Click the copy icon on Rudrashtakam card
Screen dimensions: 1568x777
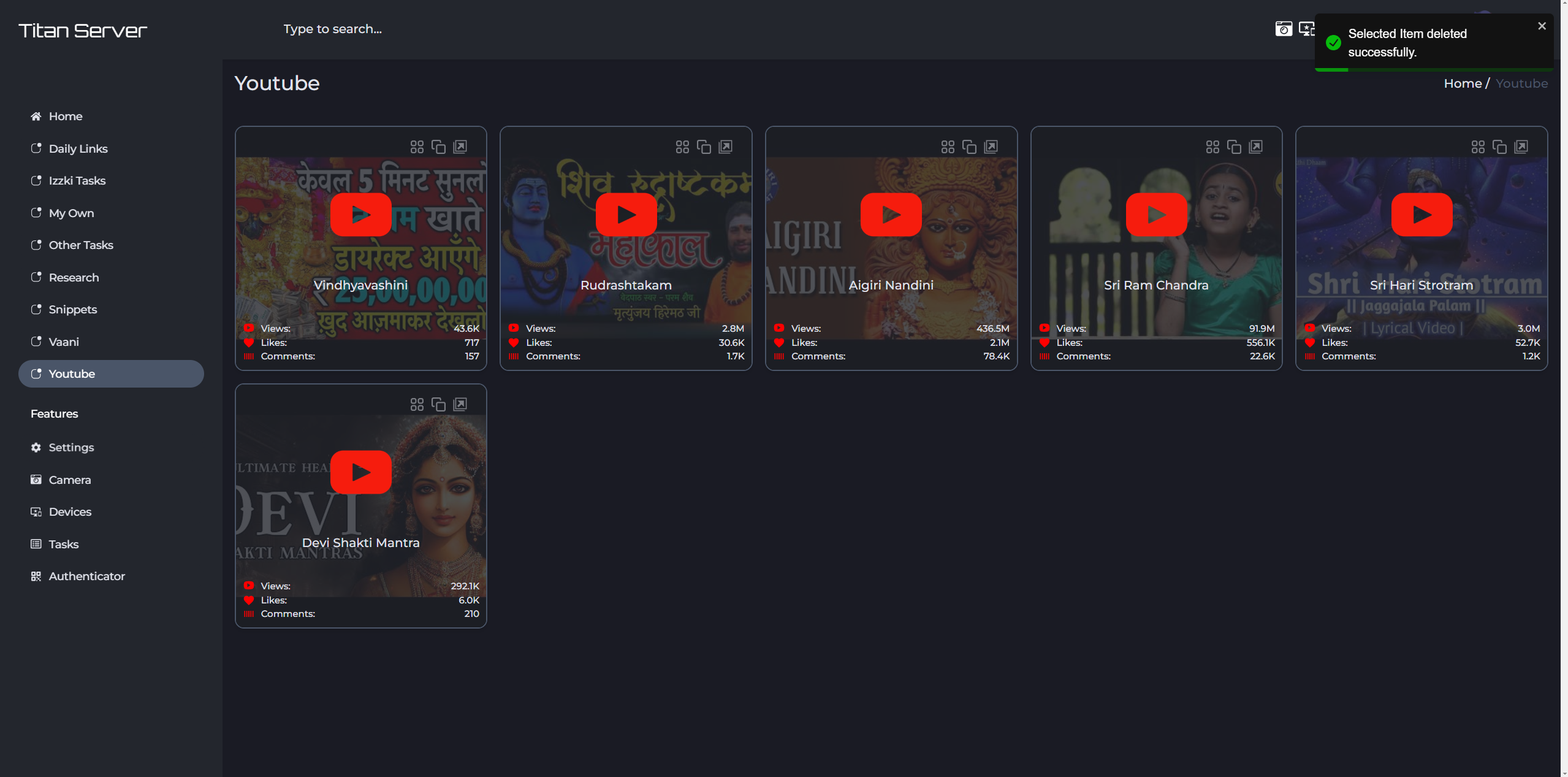[x=704, y=147]
